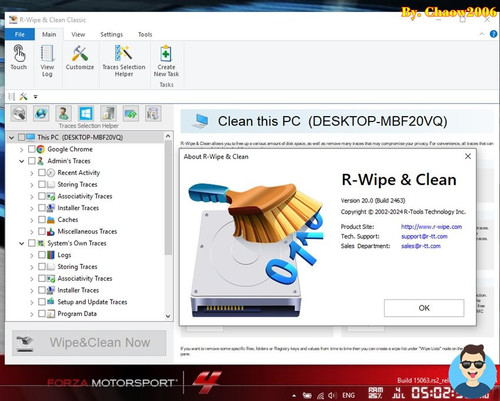The image size is (500, 401).
Task: Open the quick access toolbar dropdown arrow
Action: 35,97
